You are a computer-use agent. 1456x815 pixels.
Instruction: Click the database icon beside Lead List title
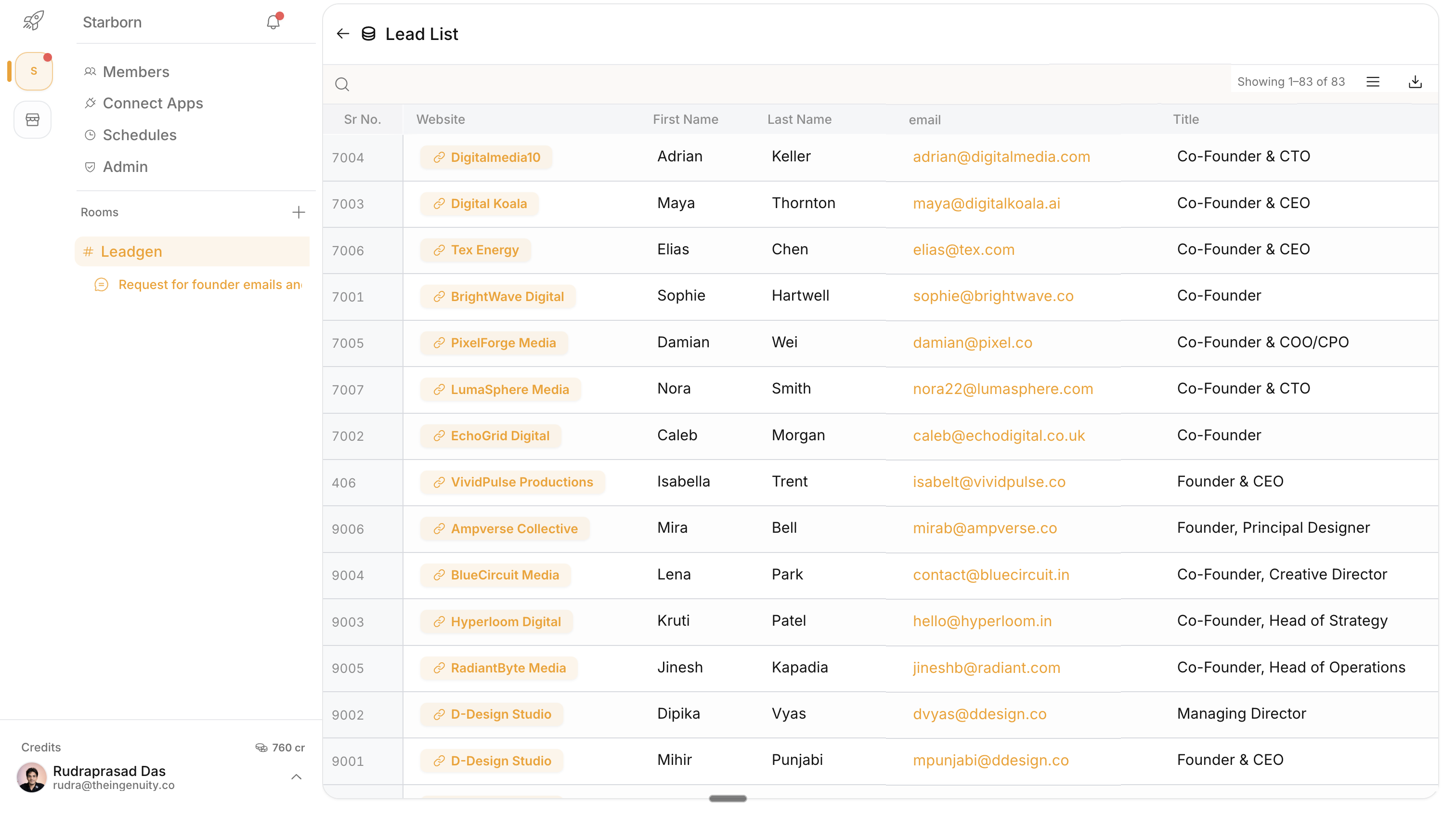pyautogui.click(x=369, y=33)
